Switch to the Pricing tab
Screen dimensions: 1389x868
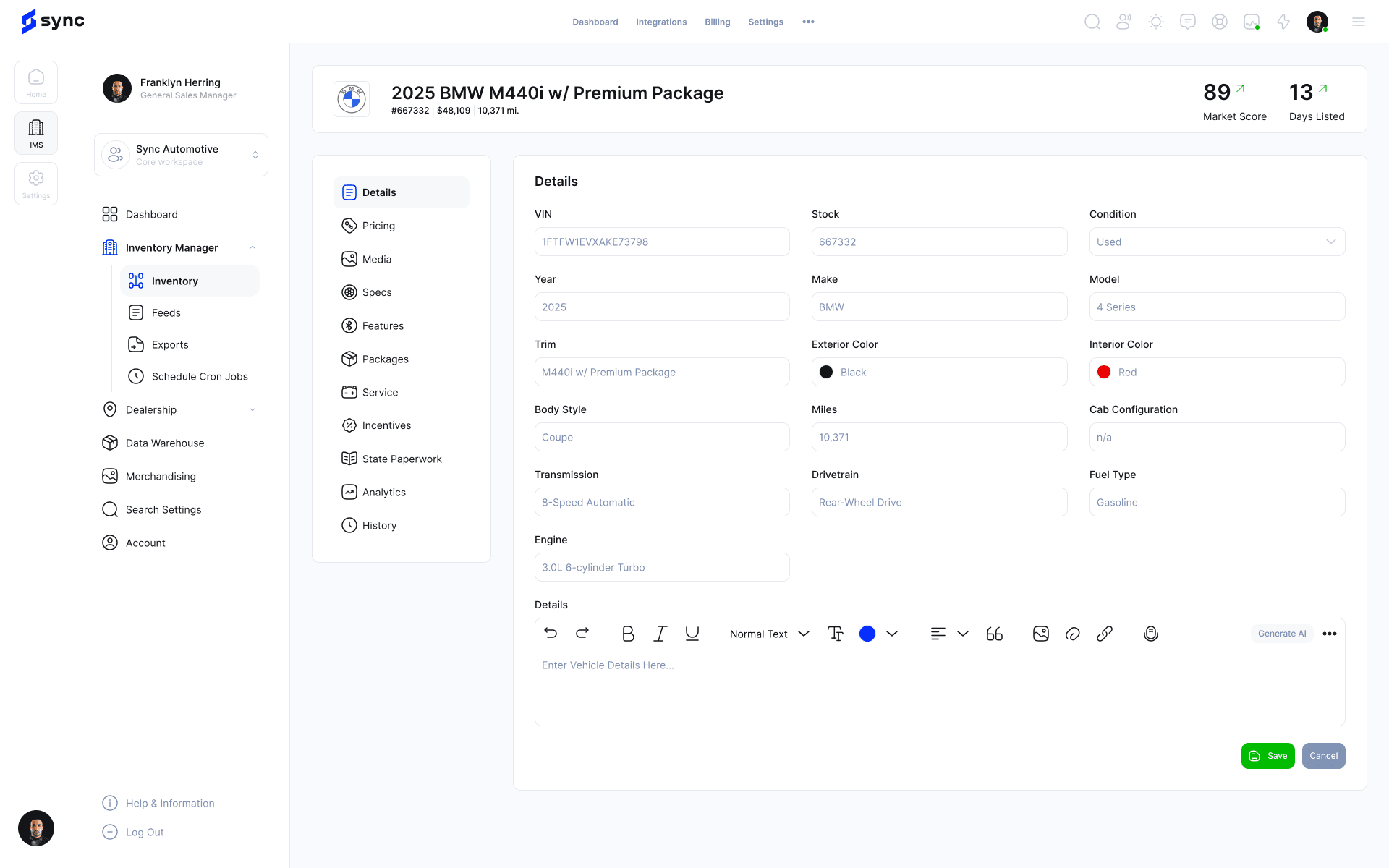pyautogui.click(x=402, y=226)
